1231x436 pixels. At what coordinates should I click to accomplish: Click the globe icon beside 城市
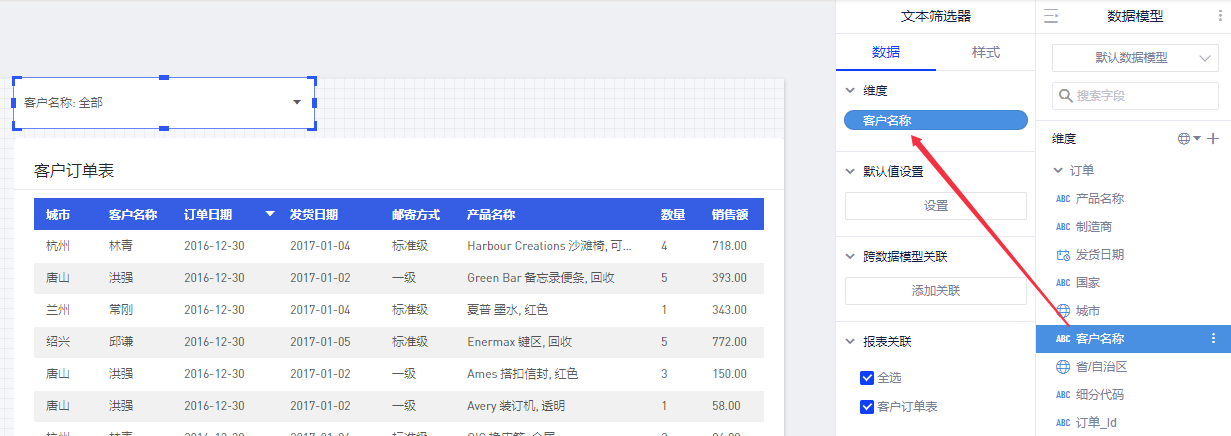coord(1062,311)
